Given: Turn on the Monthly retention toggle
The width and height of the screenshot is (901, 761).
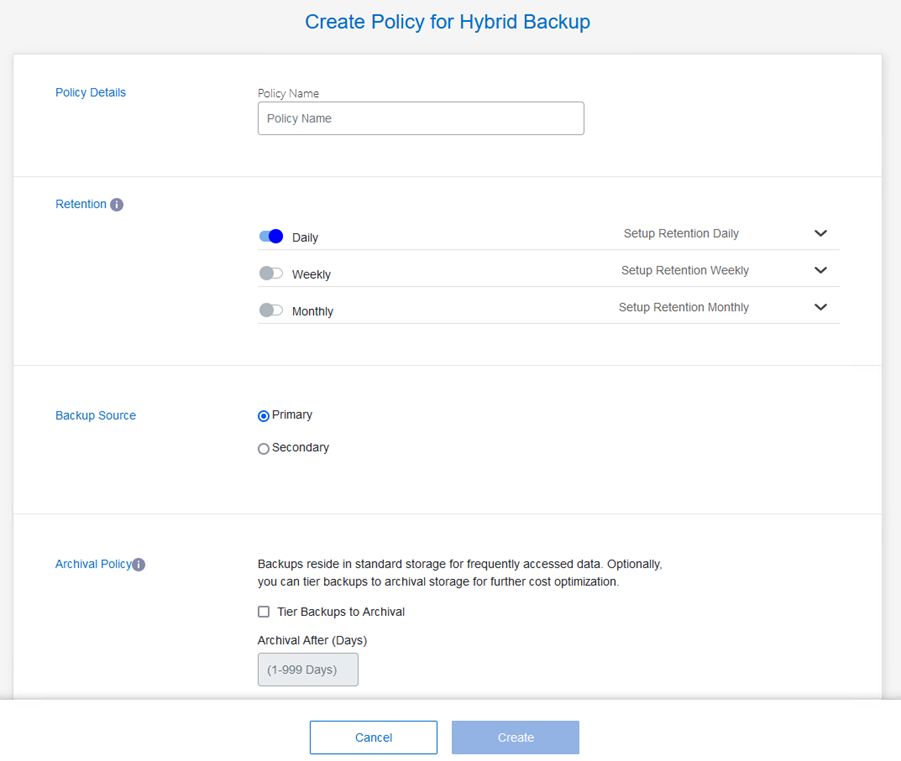Looking at the screenshot, I should [271, 311].
